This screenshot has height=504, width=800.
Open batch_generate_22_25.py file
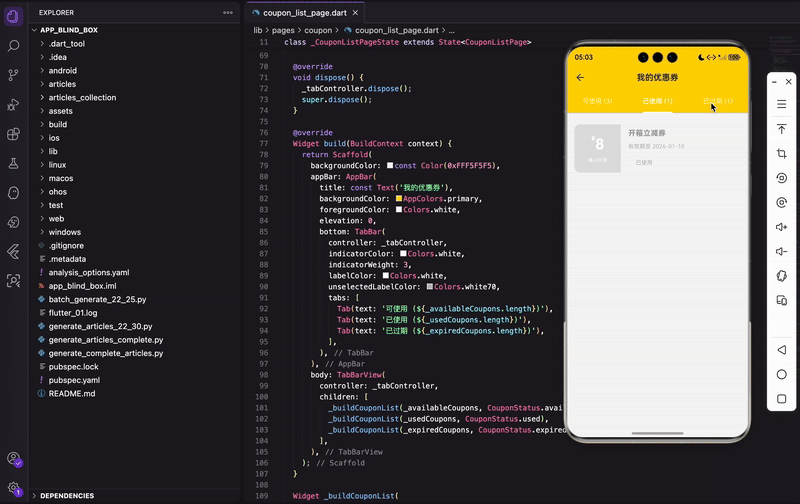97,299
